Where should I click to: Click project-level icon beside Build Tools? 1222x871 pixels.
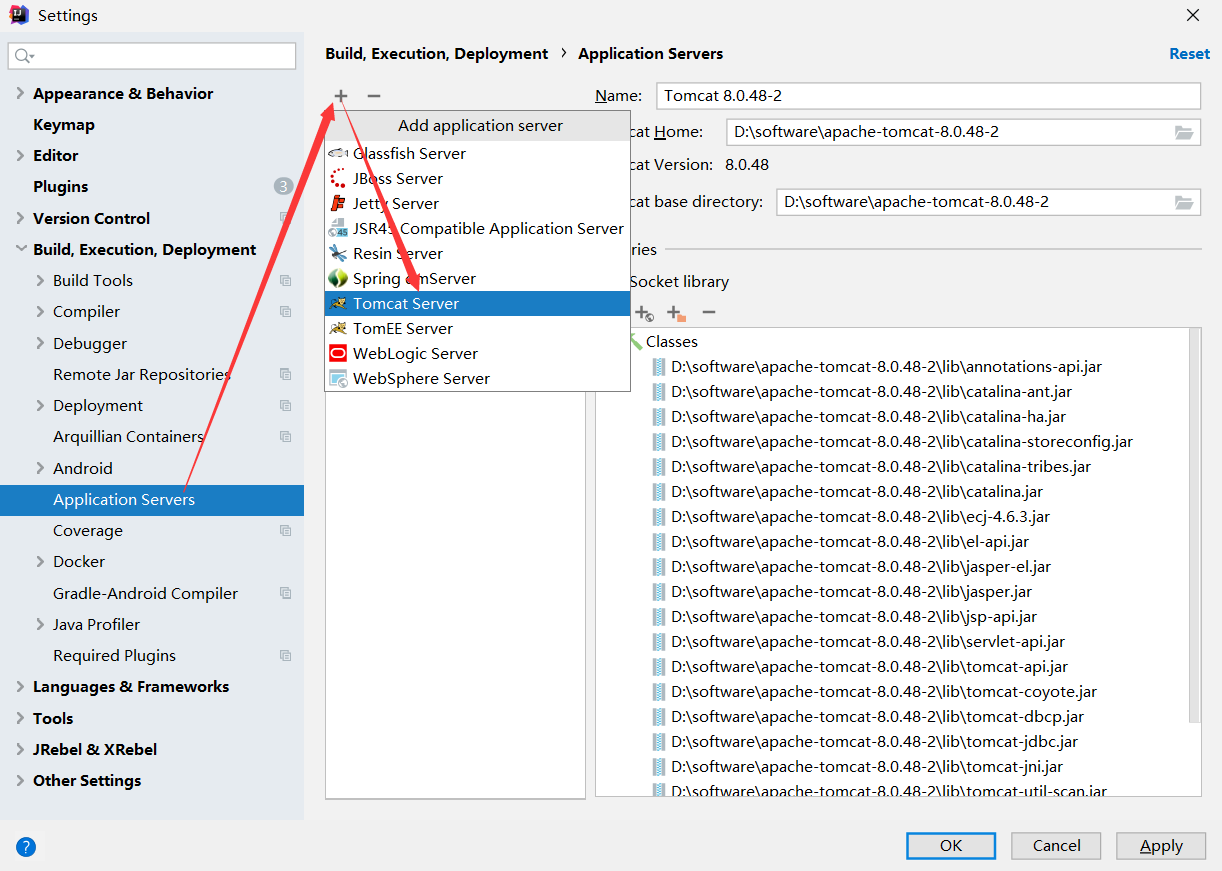pyautogui.click(x=286, y=281)
